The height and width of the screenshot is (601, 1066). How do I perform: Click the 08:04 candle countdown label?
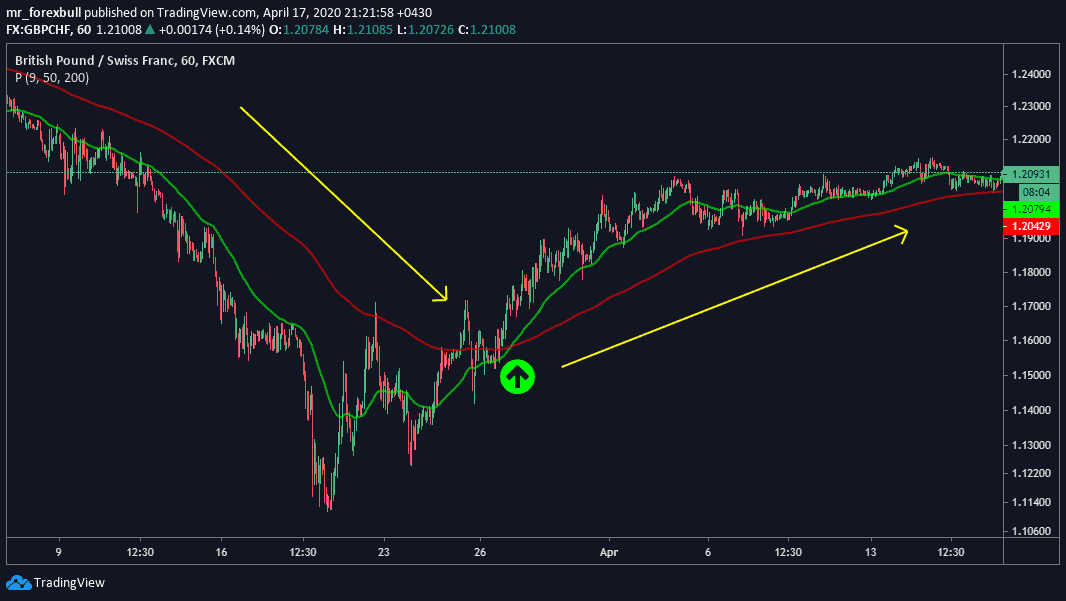click(x=1032, y=191)
